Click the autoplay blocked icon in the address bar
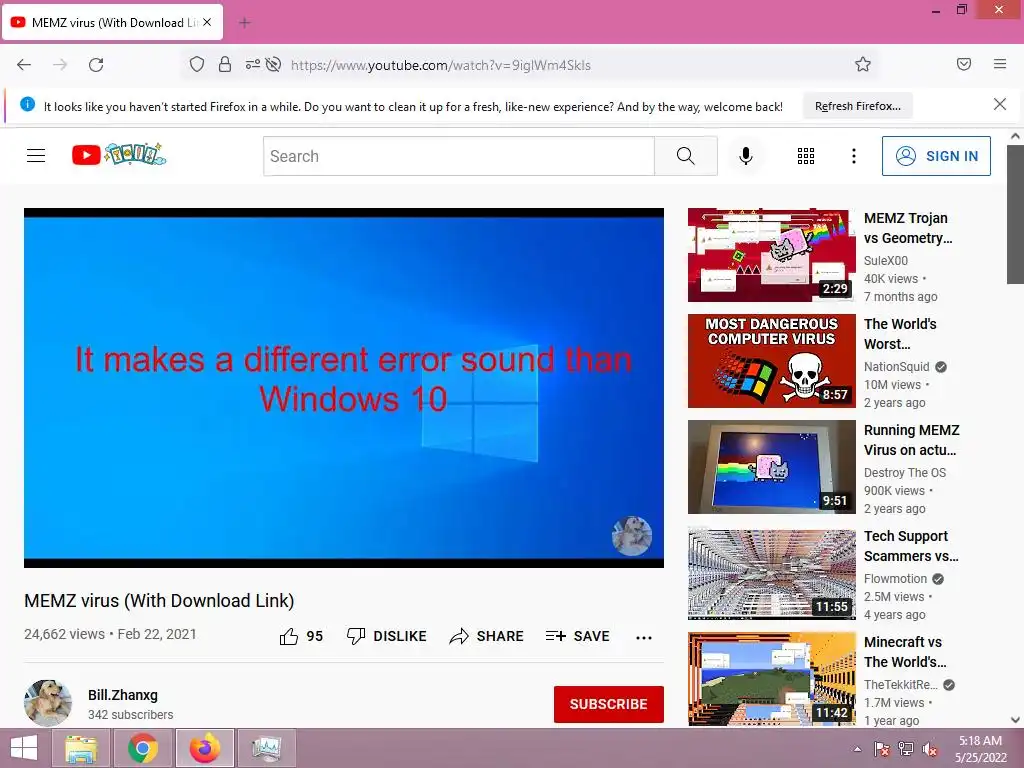 (274, 65)
